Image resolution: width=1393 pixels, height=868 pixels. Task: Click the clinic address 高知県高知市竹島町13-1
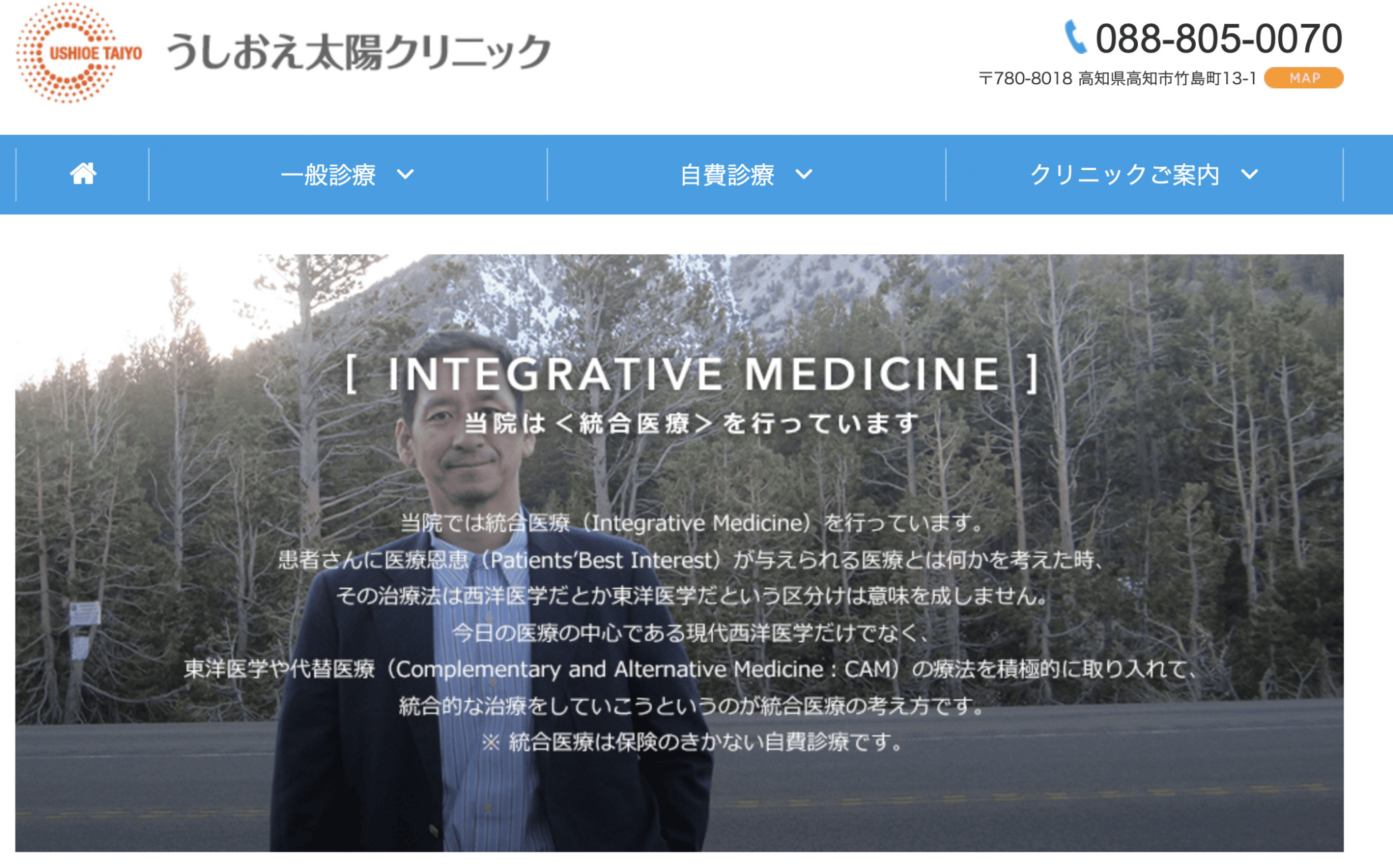[x=1167, y=79]
